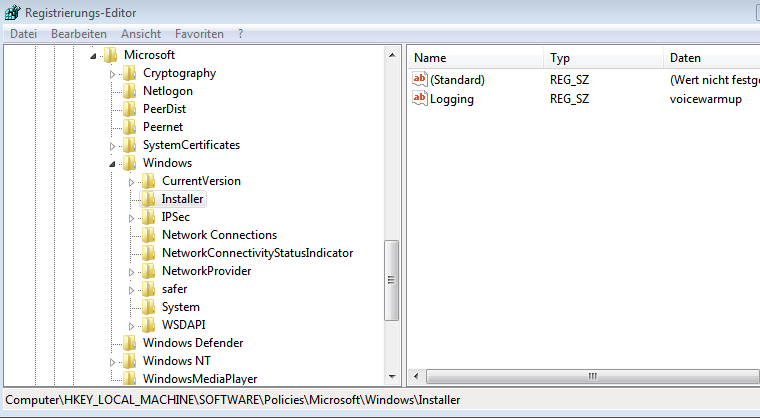Select the PeerDist key label
This screenshot has height=419, width=760.
point(164,109)
